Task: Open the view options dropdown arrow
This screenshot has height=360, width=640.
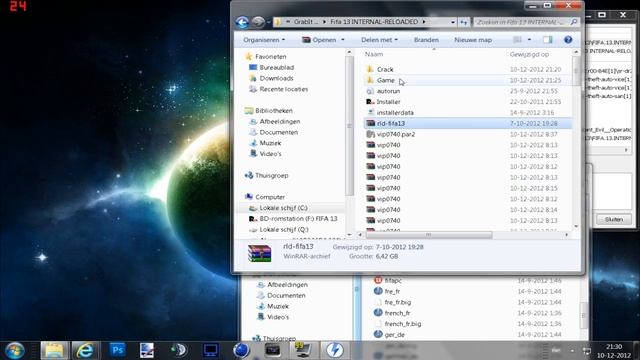Action: point(529,40)
